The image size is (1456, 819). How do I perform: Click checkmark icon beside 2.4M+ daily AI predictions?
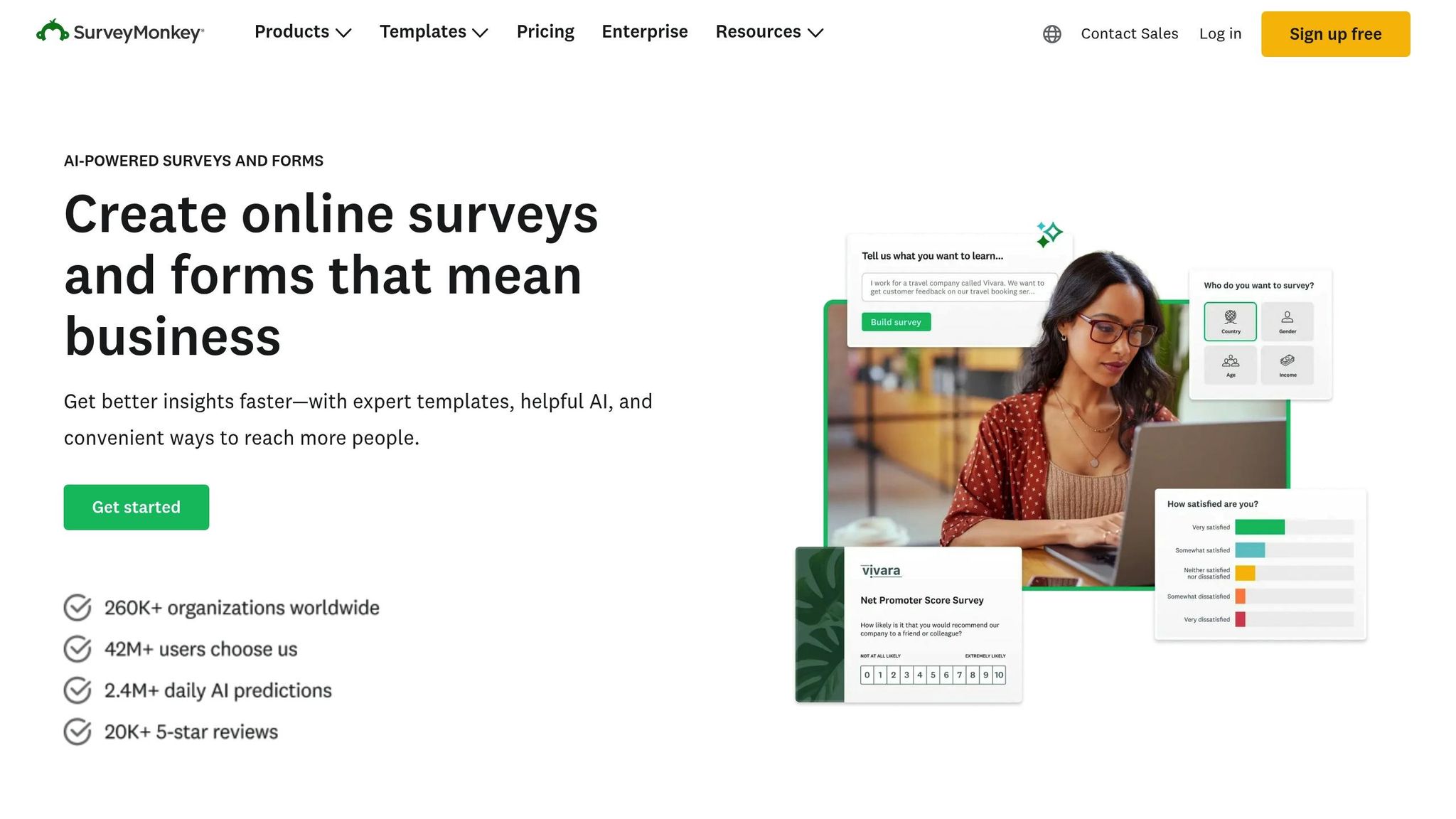[77, 690]
